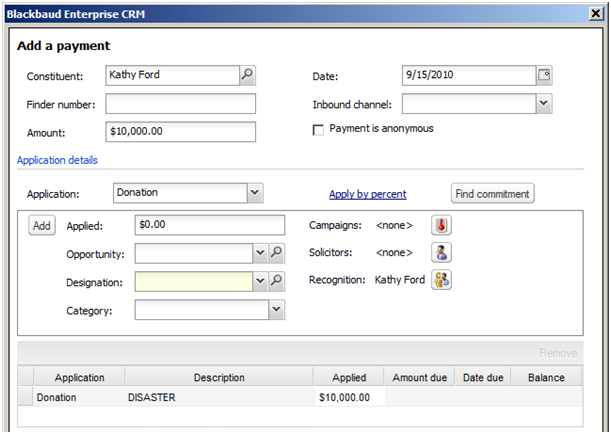611x434 pixels.
Task: Click the Constituent search magnifier icon
Action: [x=247, y=75]
